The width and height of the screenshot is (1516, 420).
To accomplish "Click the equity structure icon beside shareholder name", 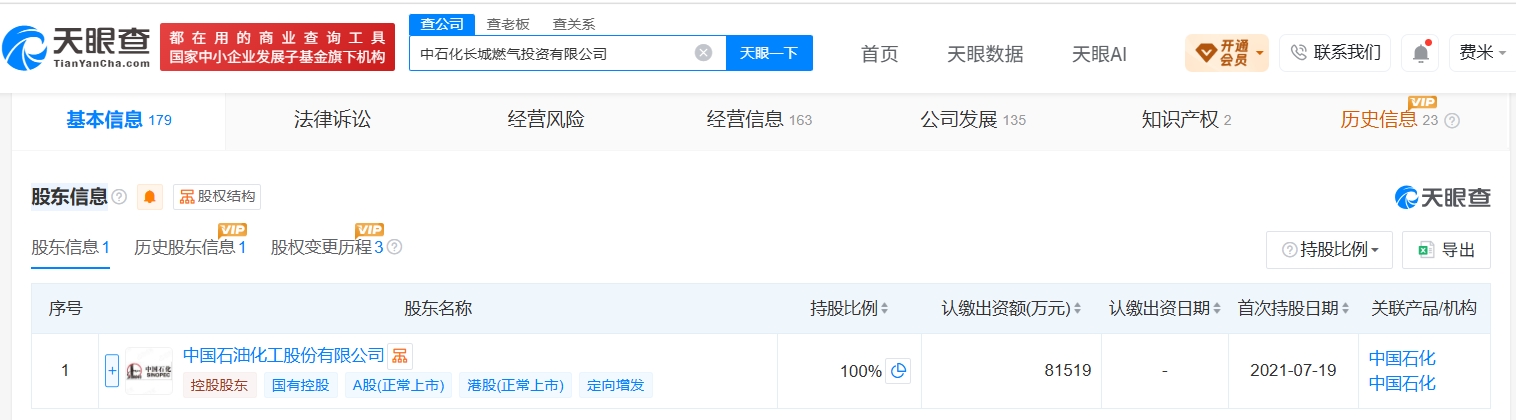I will pyautogui.click(x=399, y=356).
